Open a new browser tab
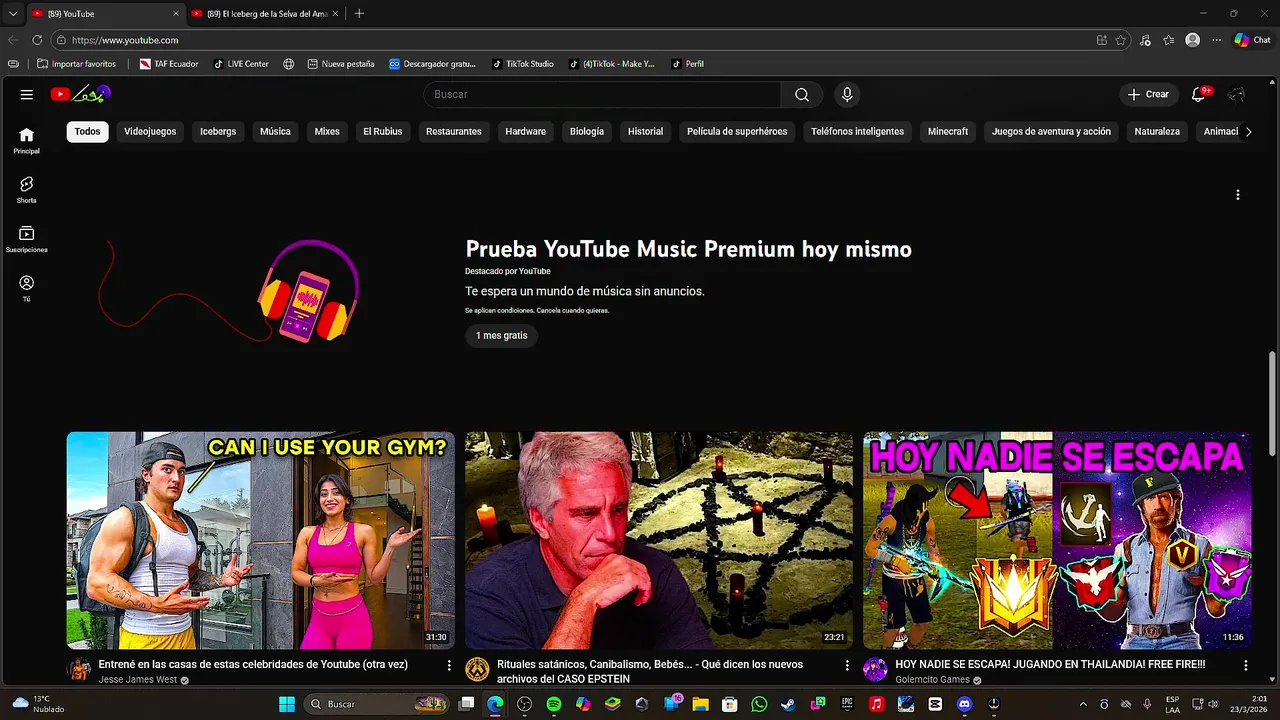This screenshot has width=1280, height=720. pos(359,14)
